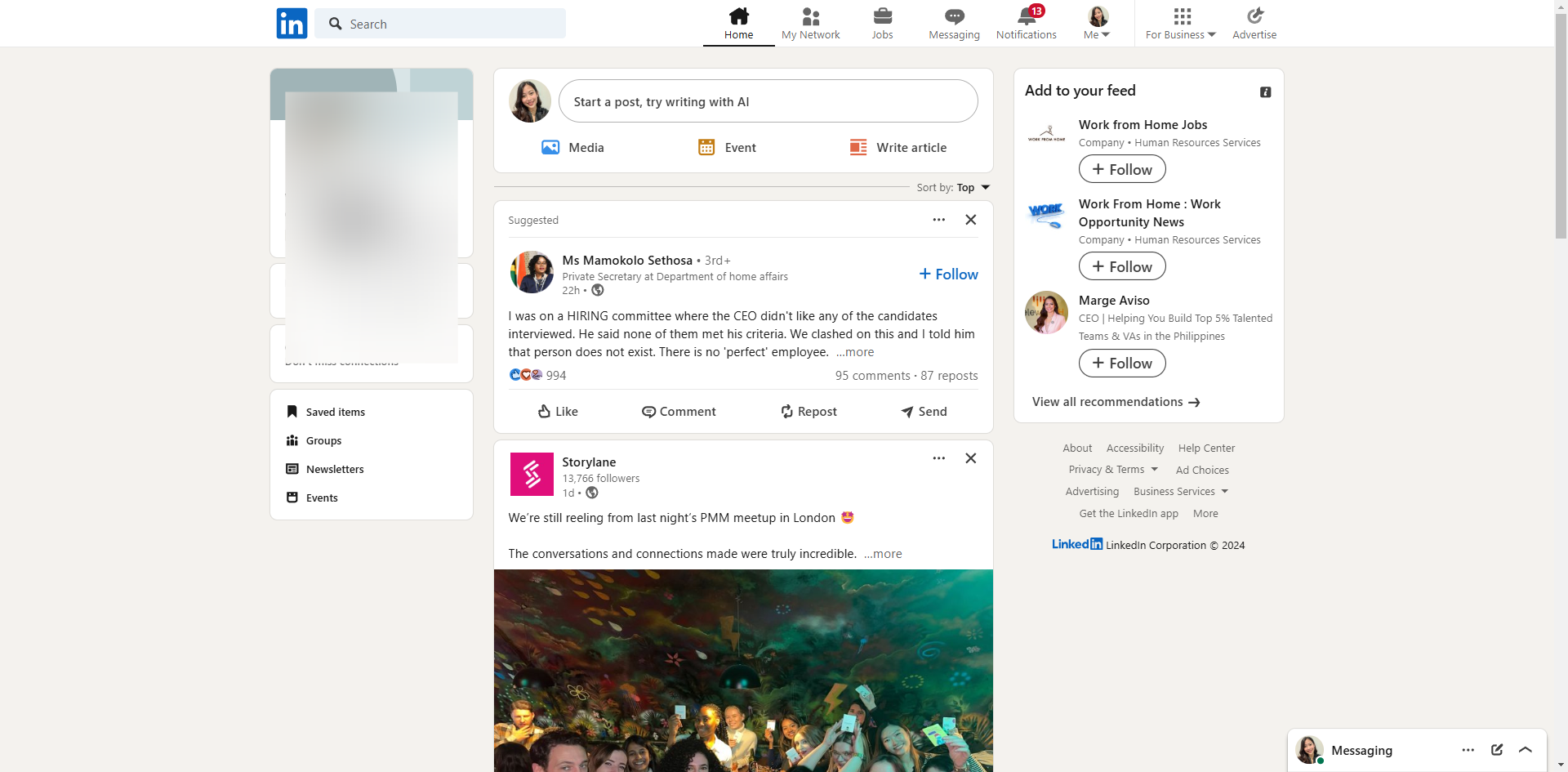Add Media to a post

pyautogui.click(x=572, y=148)
